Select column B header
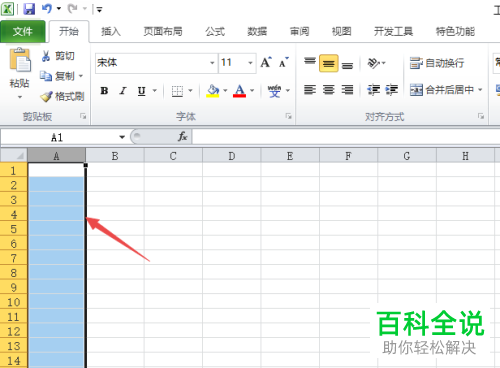This screenshot has width=500, height=368. (115, 156)
